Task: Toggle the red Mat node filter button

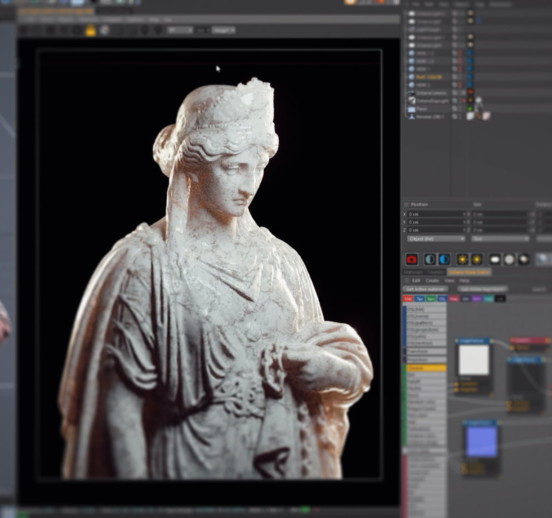Action: pos(408,299)
